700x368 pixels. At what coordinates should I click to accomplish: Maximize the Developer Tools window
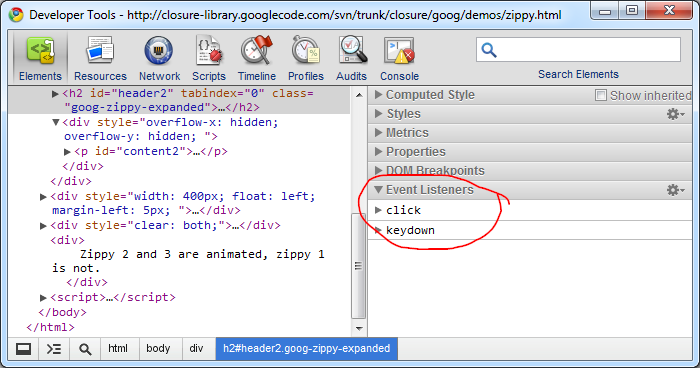point(632,11)
